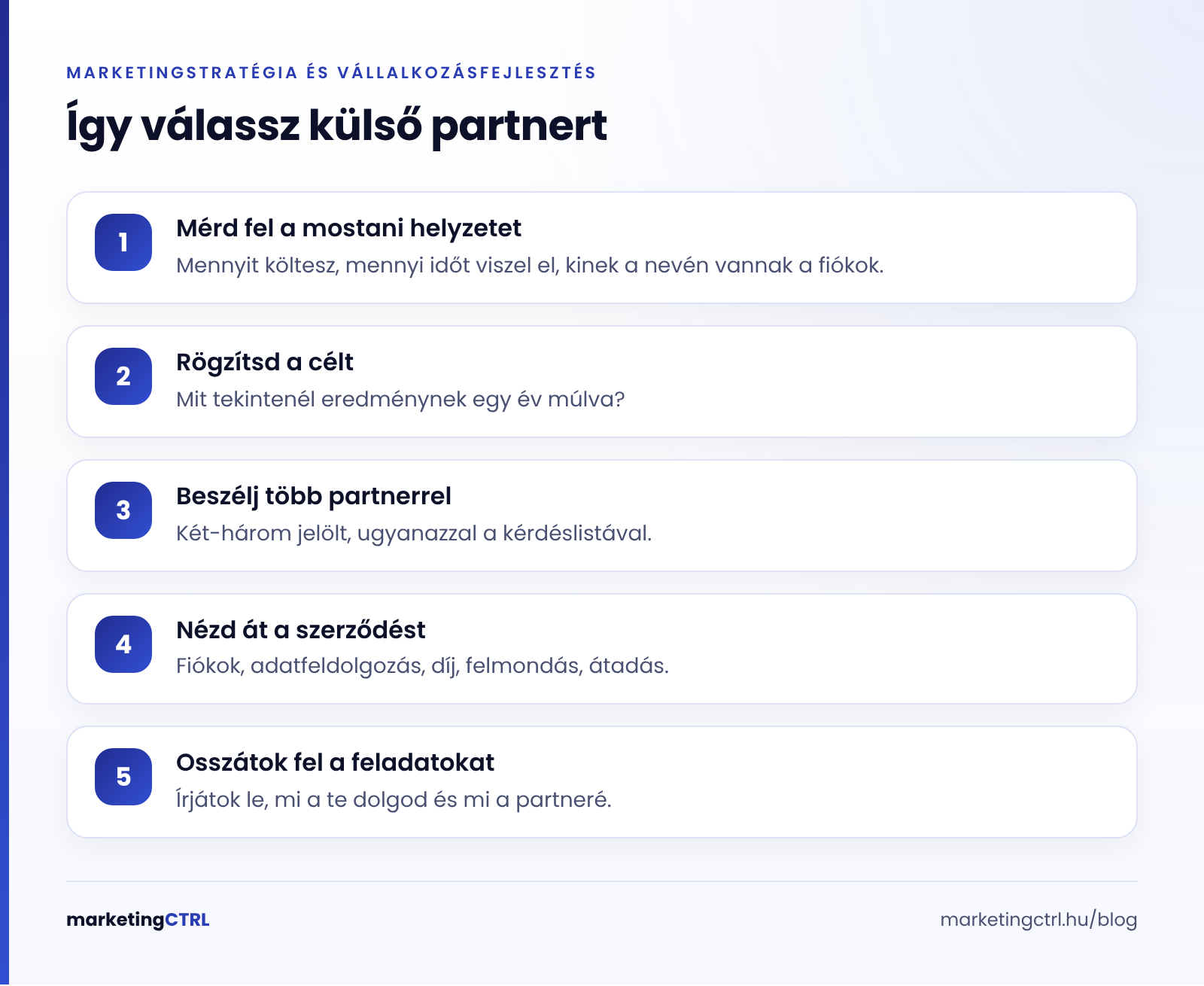Click the 'Mérd fel a mostani helyzetet' heading
This screenshot has width=1204, height=986.
pos(348,228)
